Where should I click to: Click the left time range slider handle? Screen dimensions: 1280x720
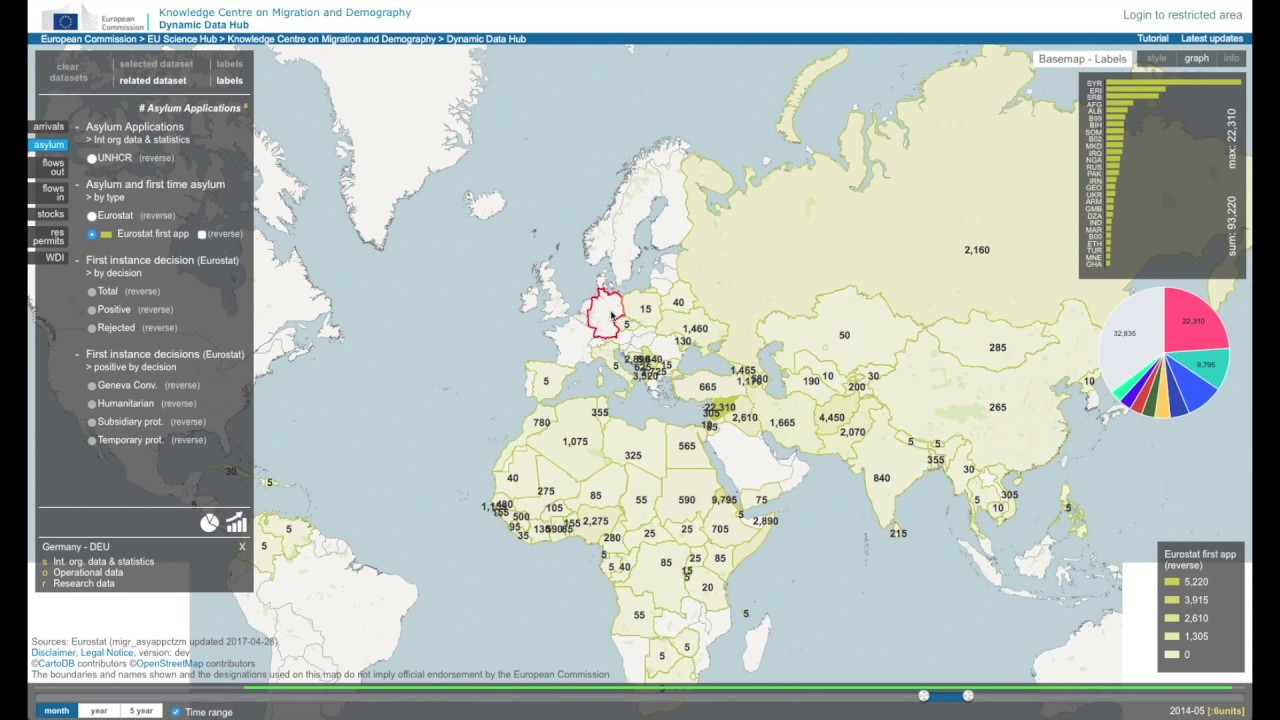point(924,695)
